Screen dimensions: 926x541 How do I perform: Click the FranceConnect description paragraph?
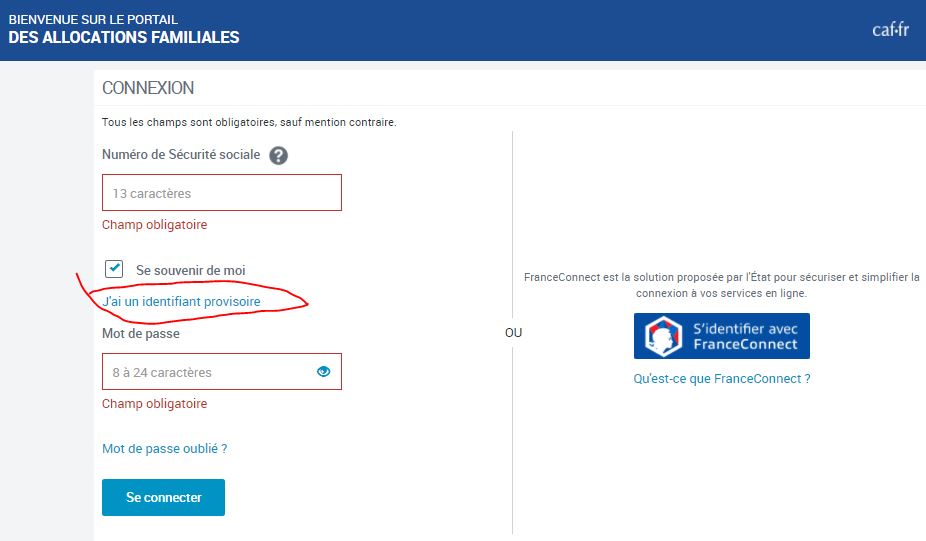[721, 285]
